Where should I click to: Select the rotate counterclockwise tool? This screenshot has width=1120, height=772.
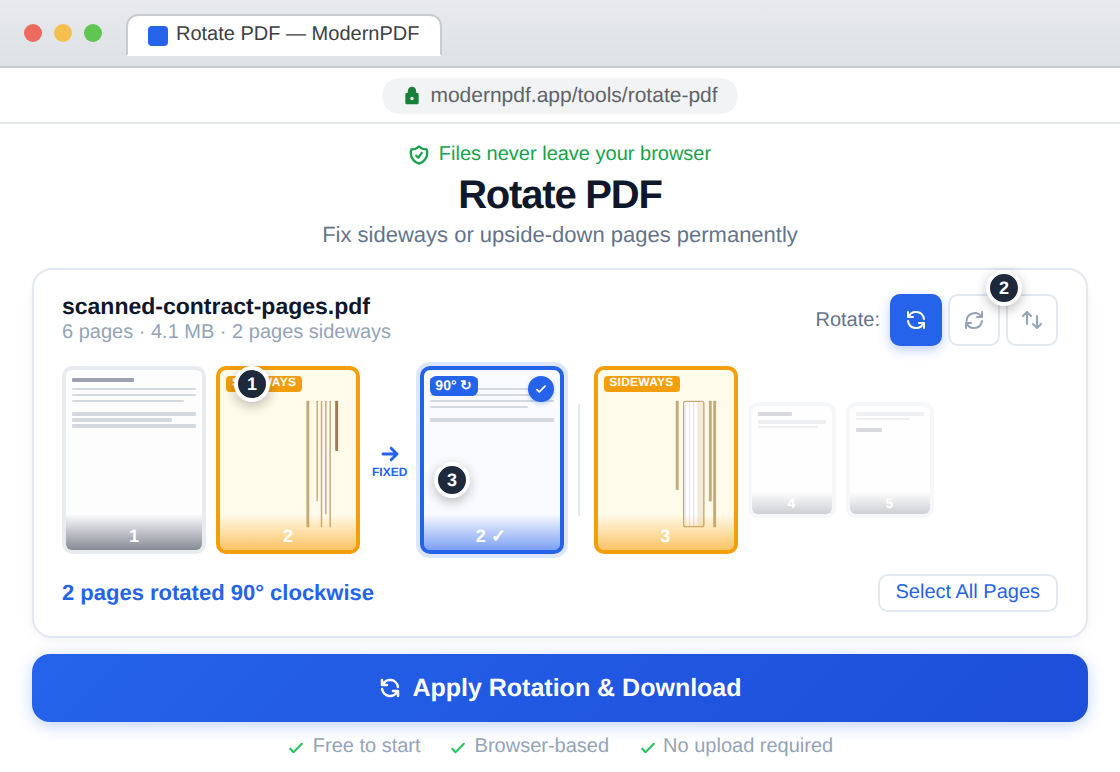pyautogui.click(x=973, y=320)
